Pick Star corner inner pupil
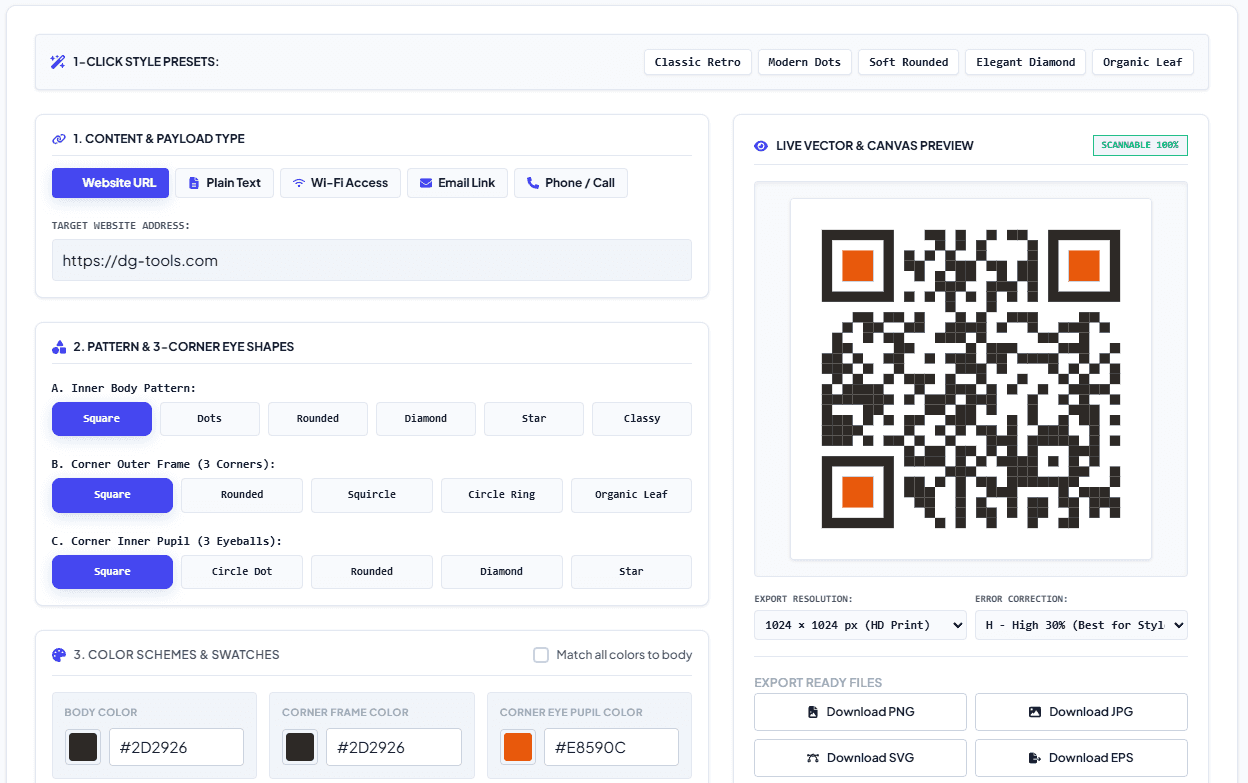This screenshot has width=1248, height=783. pos(631,572)
